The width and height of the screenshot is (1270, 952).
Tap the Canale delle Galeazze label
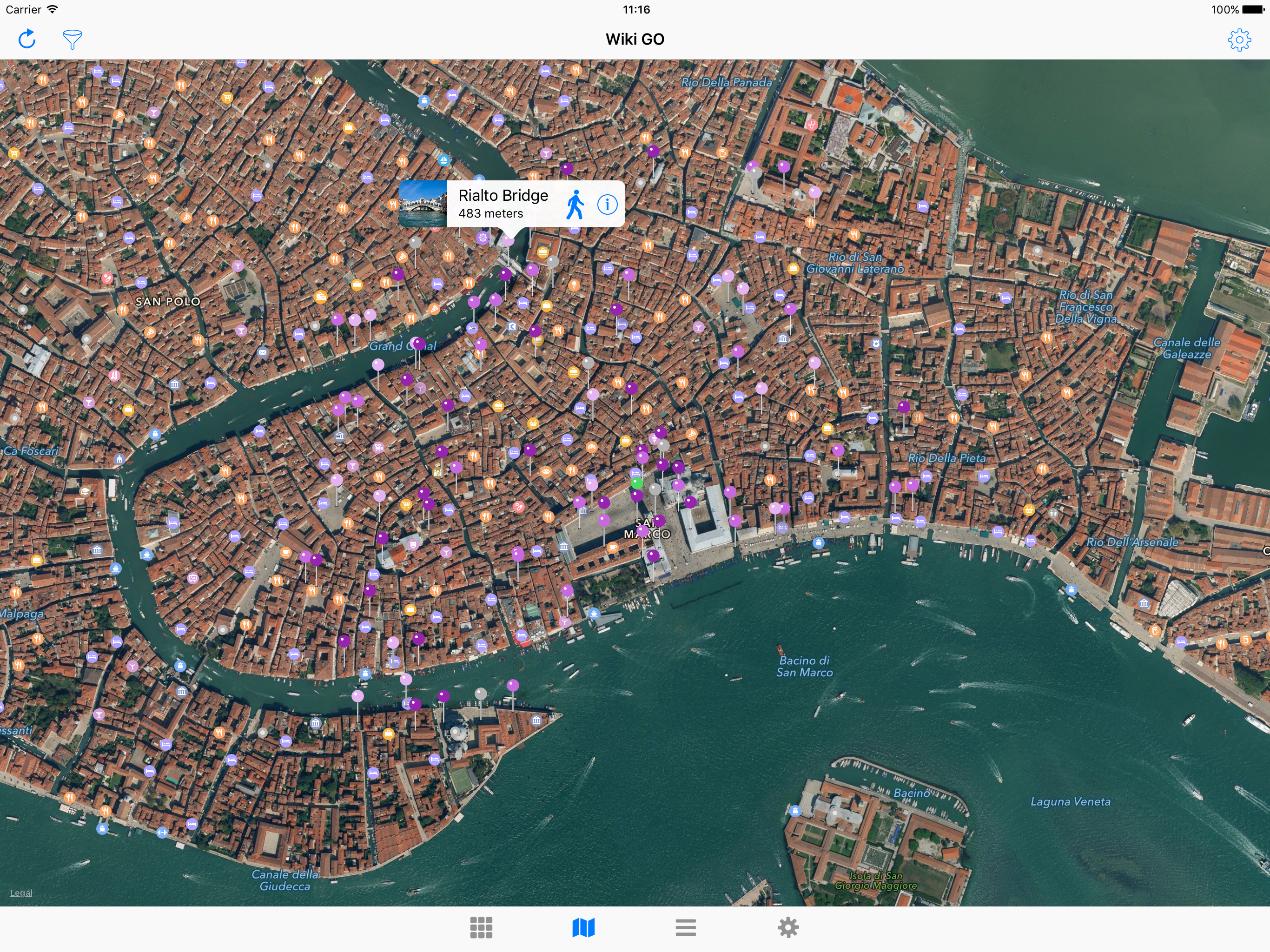coord(1187,349)
